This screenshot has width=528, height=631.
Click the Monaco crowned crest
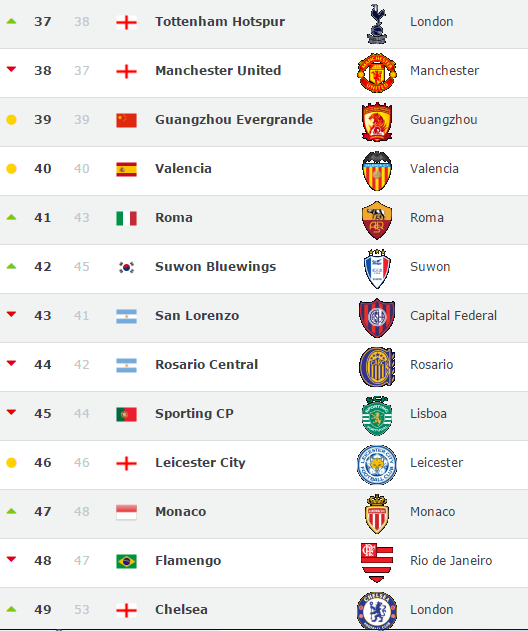pos(377,514)
